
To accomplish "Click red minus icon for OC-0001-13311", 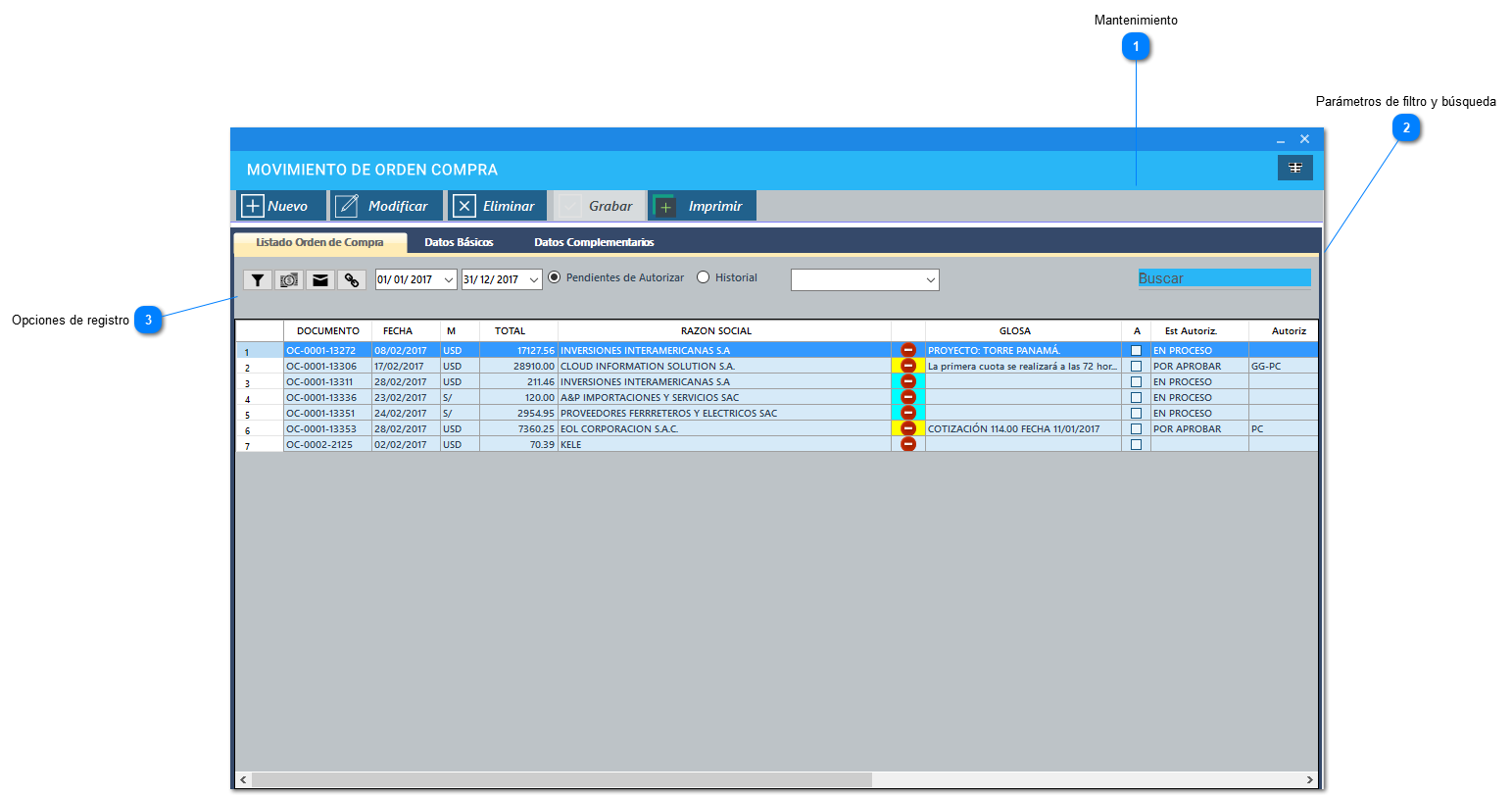I will [x=908, y=381].
